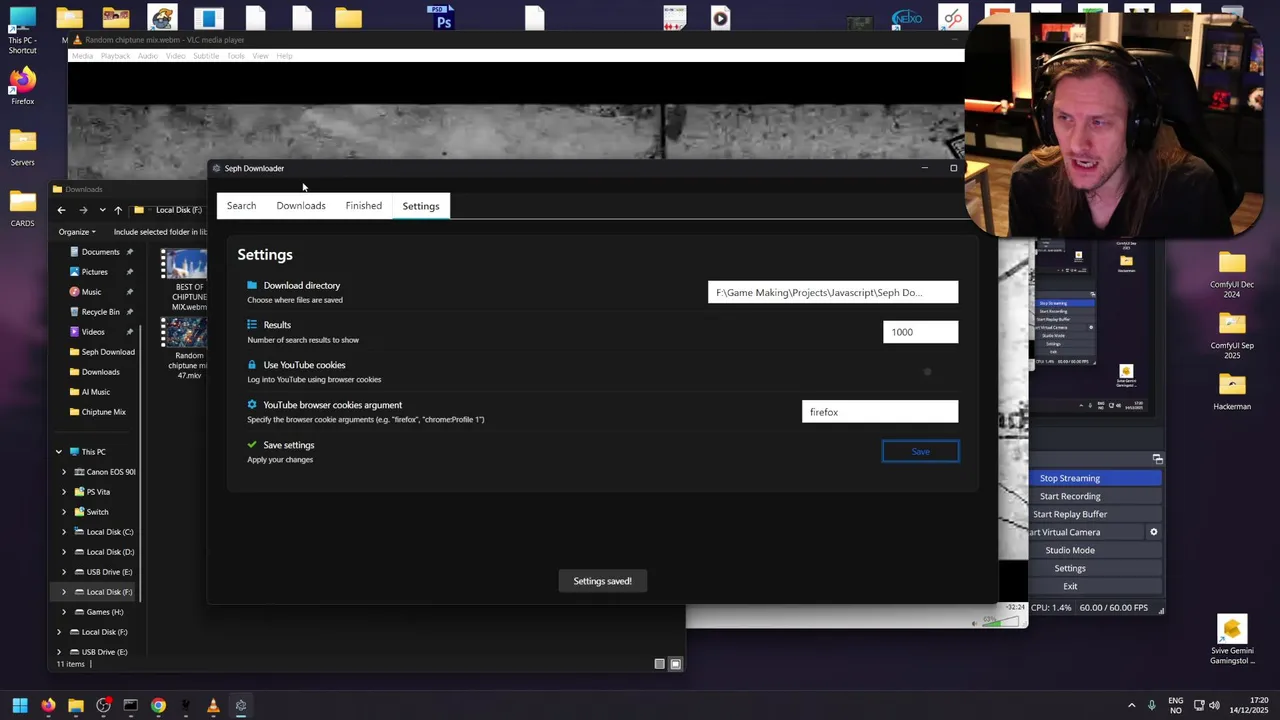Select the BEST OF CHIPTUNE MIX.webm thumbnail
This screenshot has width=1280, height=720.
186,264
